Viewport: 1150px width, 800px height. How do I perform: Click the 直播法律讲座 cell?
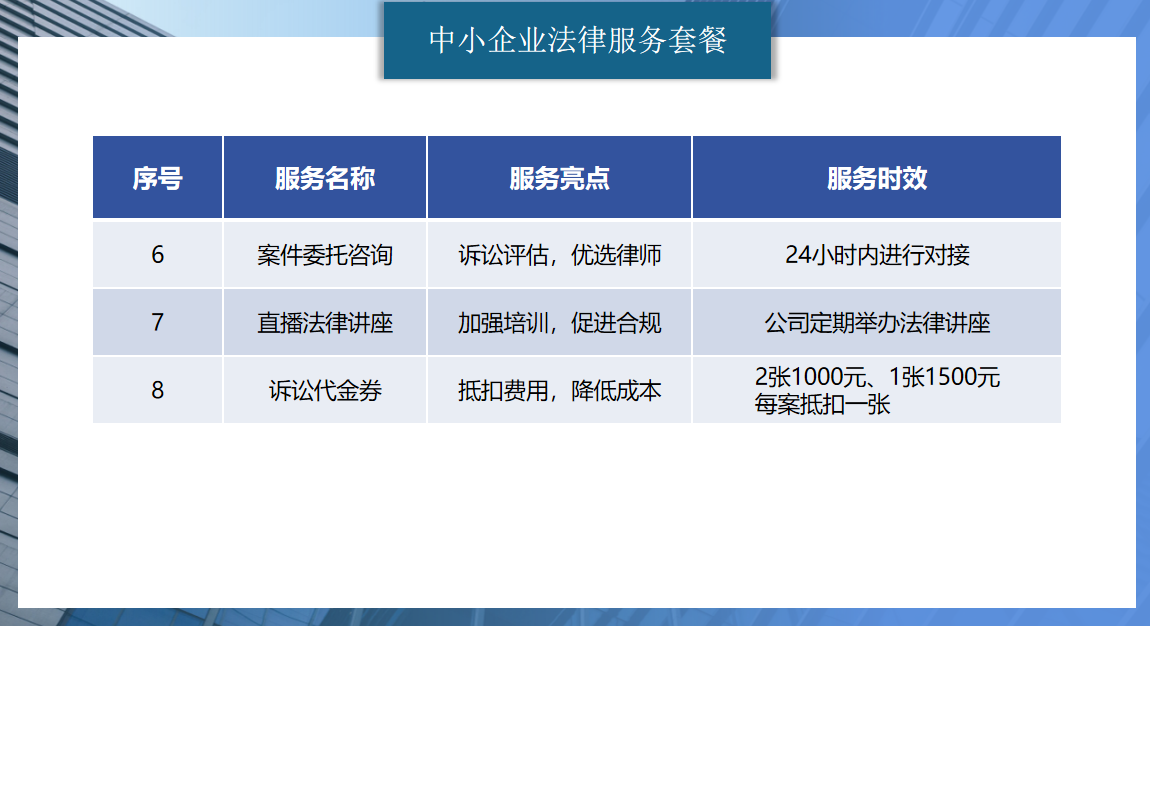tap(325, 322)
